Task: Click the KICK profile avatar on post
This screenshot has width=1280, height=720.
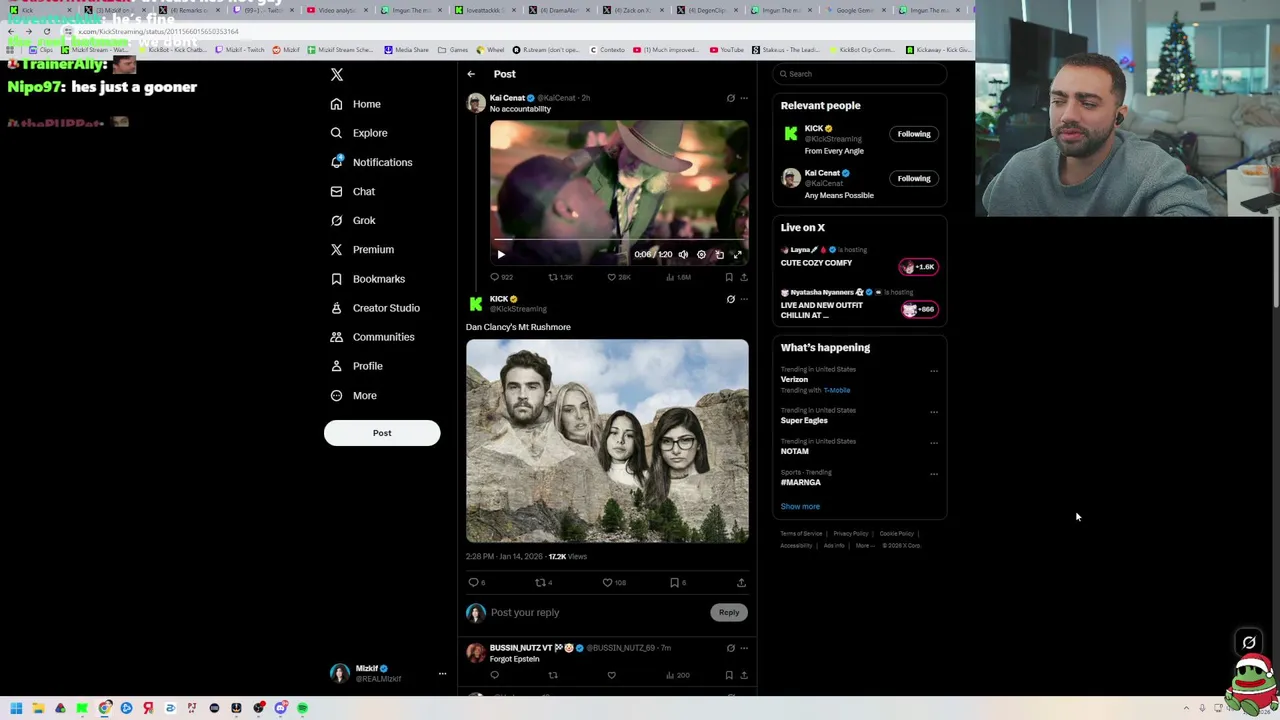Action: 476,304
